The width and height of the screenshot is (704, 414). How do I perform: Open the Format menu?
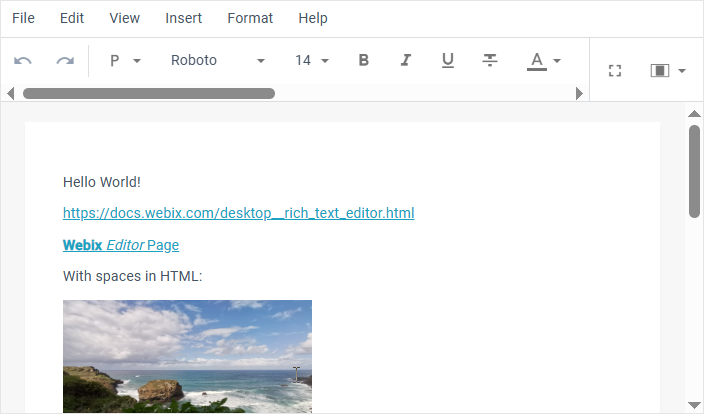250,18
